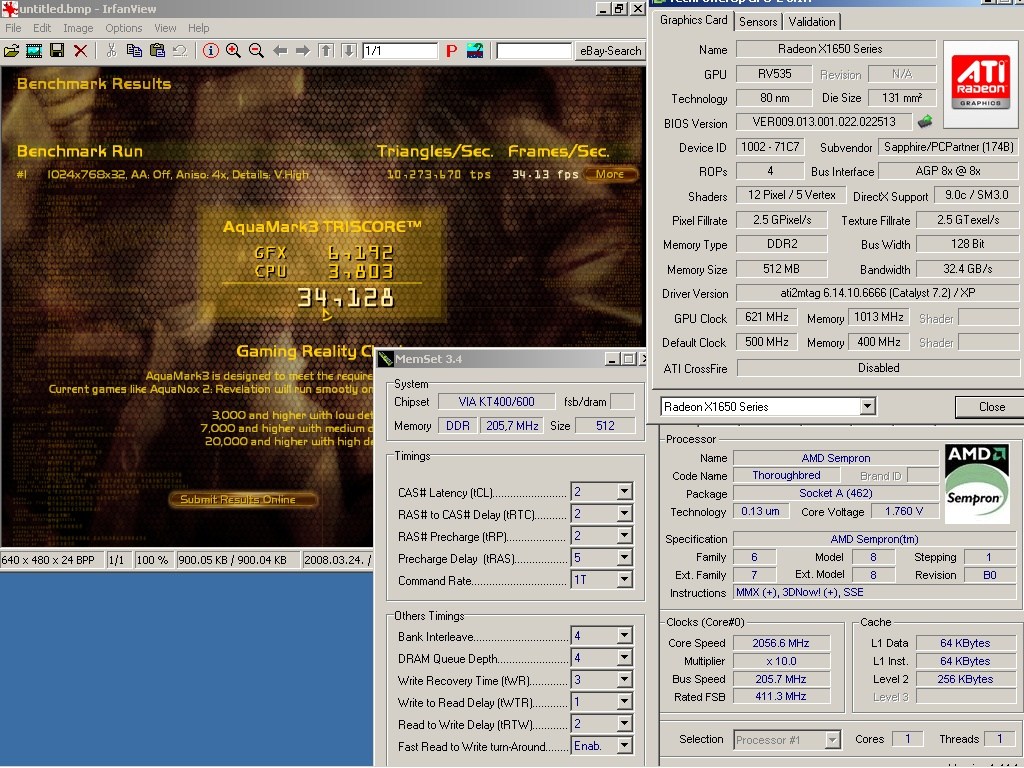Expand Bank Interleave dropdown

[624, 635]
